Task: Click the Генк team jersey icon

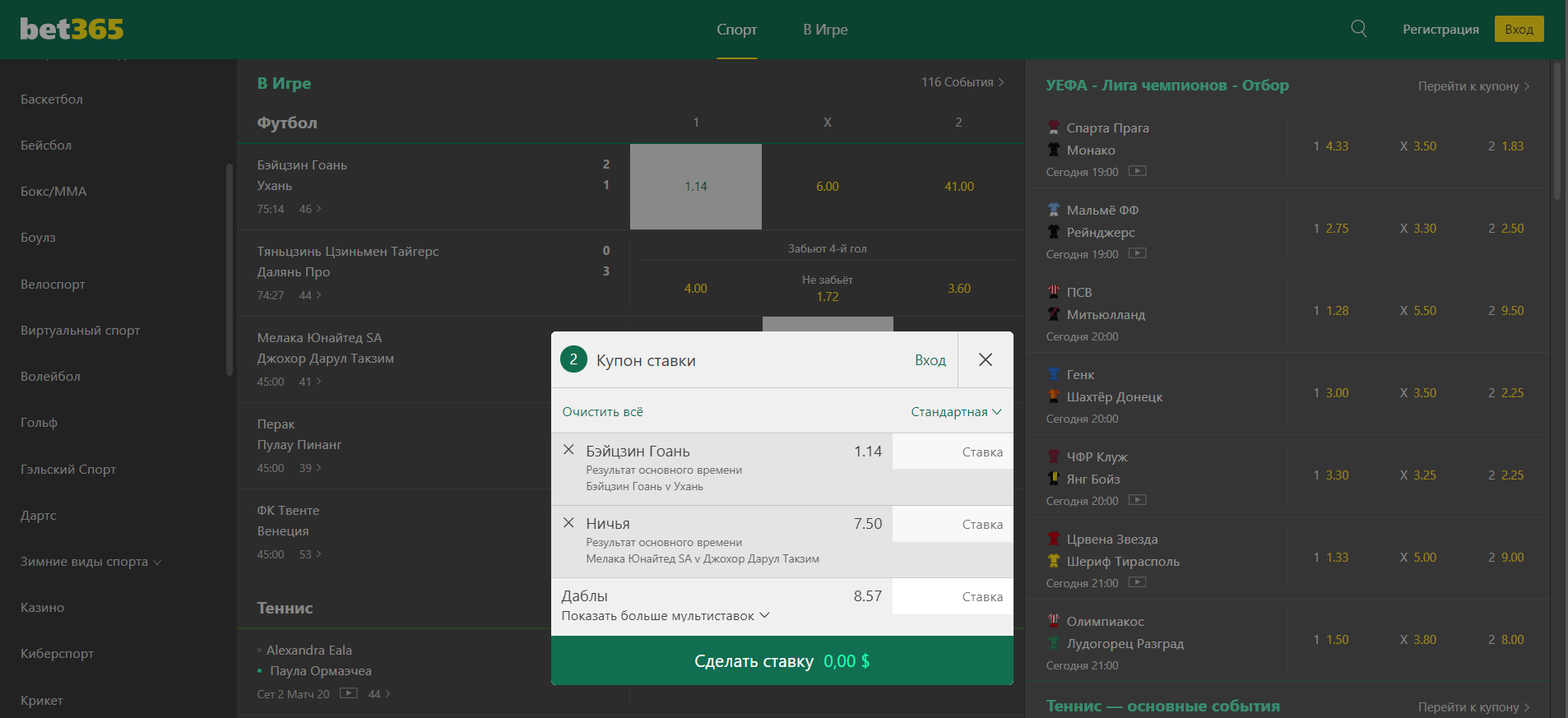Action: [1054, 374]
